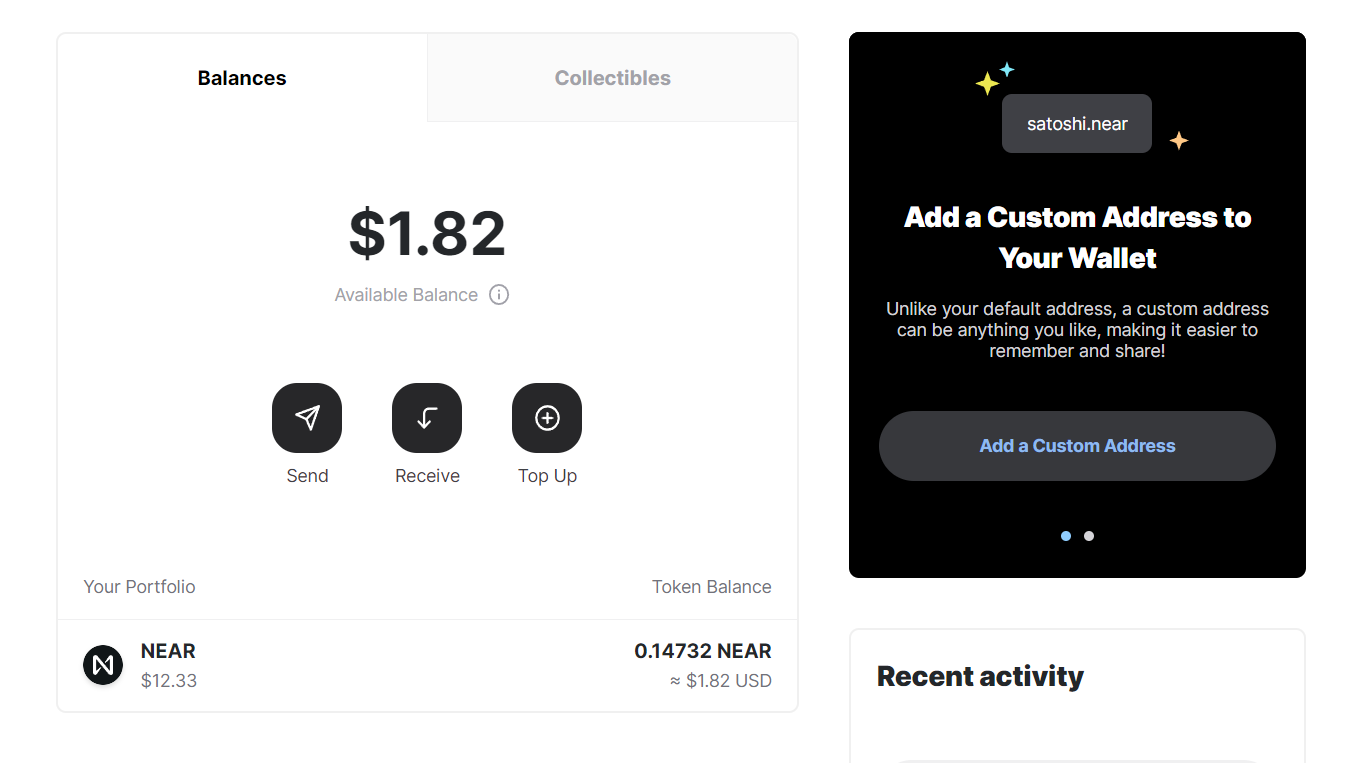The image size is (1357, 763).
Task: Click the Top Up label
Action: coord(547,476)
